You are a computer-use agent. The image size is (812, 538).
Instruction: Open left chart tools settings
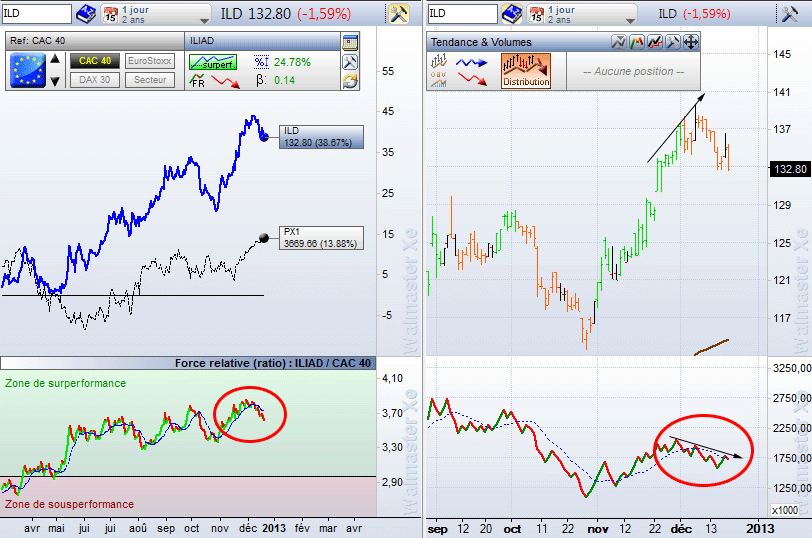[x=399, y=14]
